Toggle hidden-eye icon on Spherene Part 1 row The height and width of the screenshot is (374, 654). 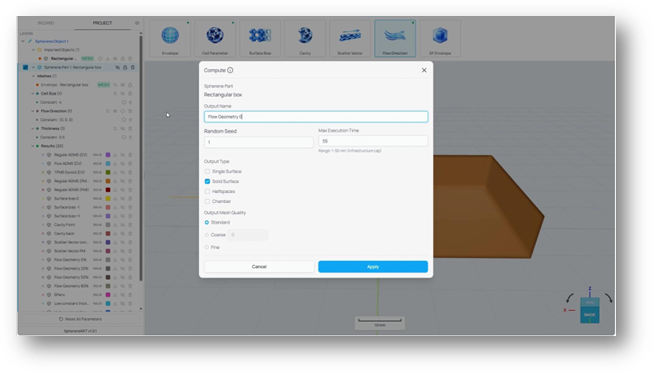(x=118, y=67)
